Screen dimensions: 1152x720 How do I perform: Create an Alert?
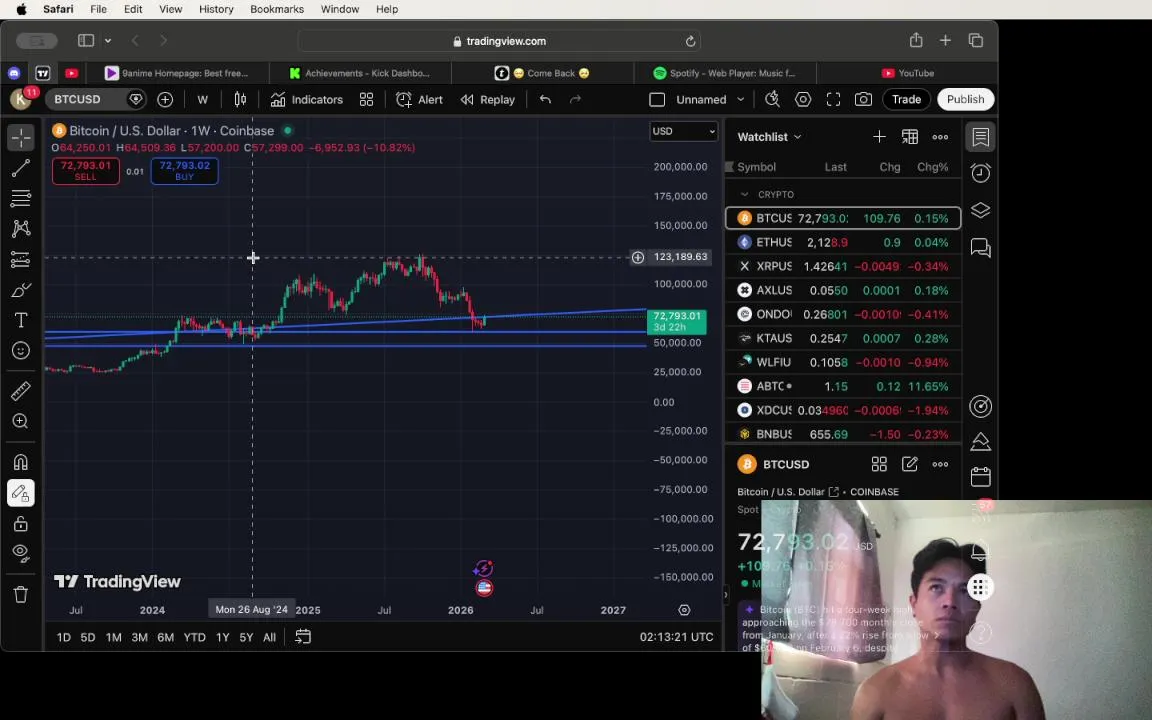coord(420,99)
